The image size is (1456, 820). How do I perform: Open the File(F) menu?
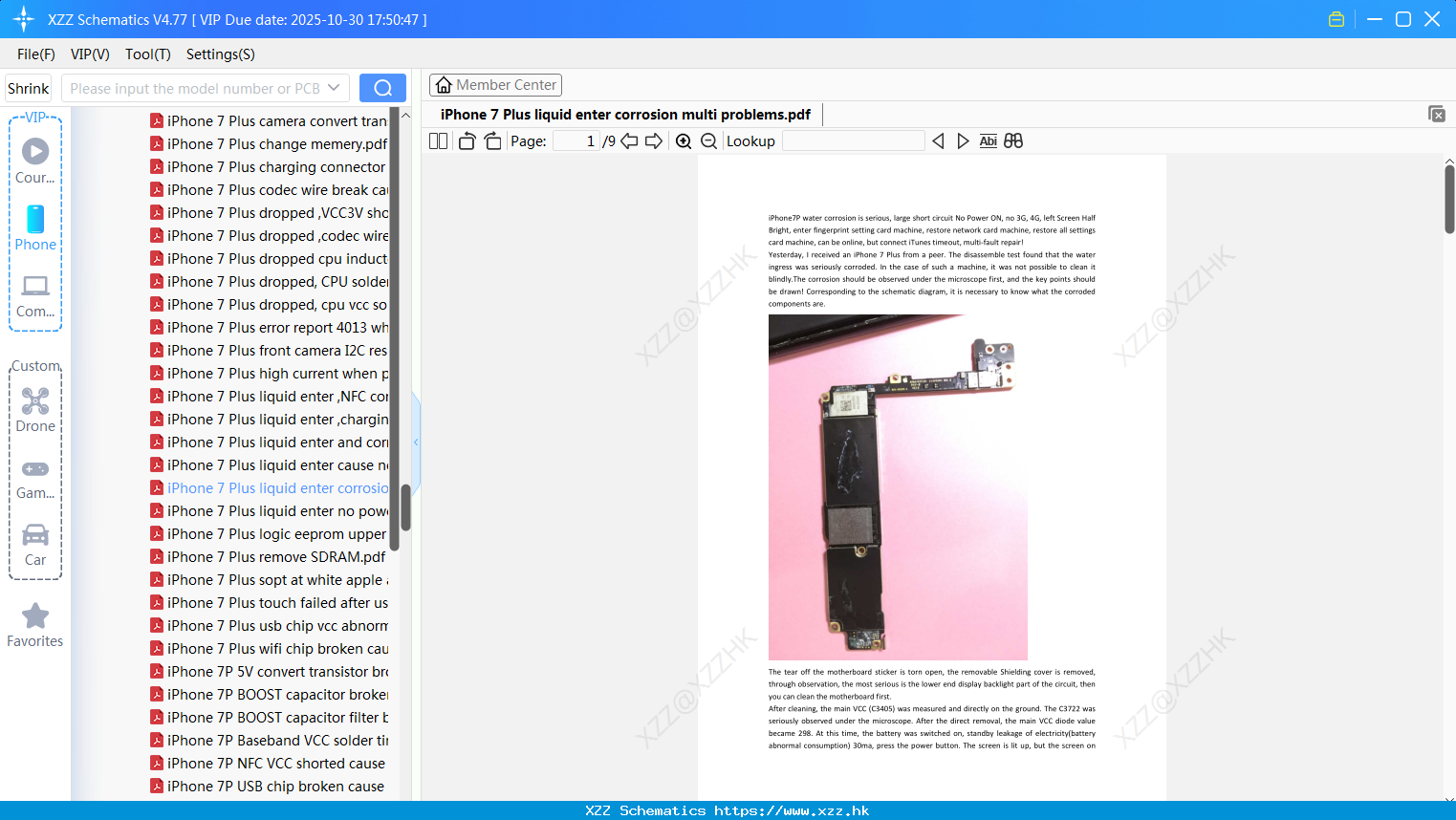click(36, 54)
